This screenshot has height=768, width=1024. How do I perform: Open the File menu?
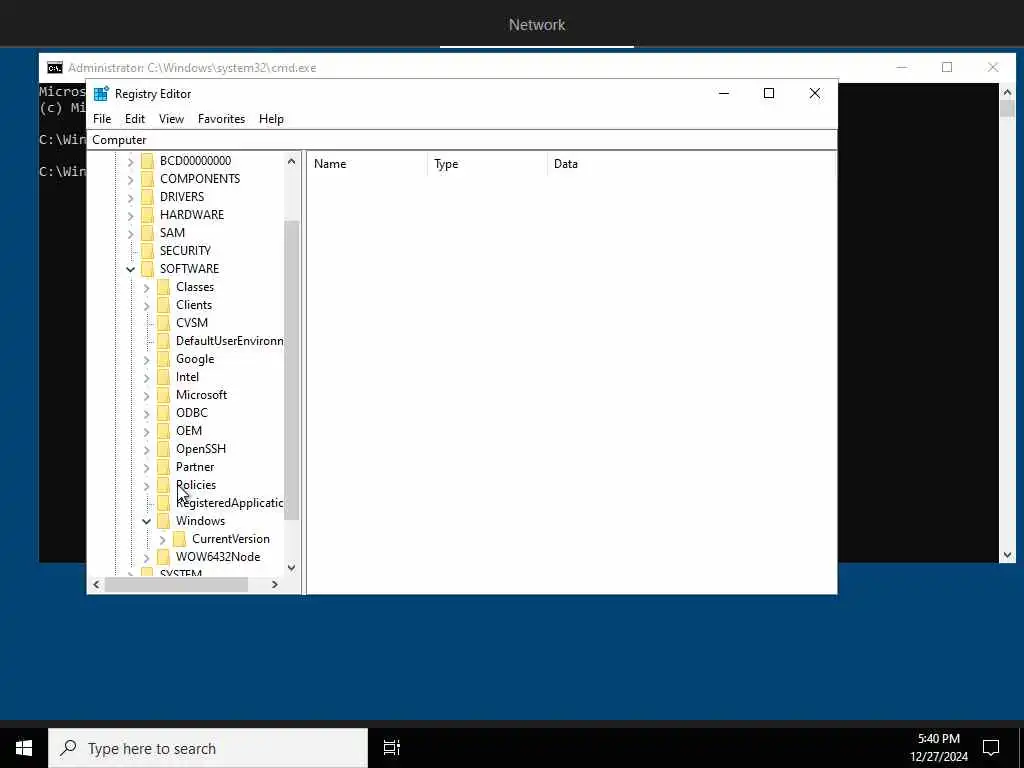click(x=102, y=119)
